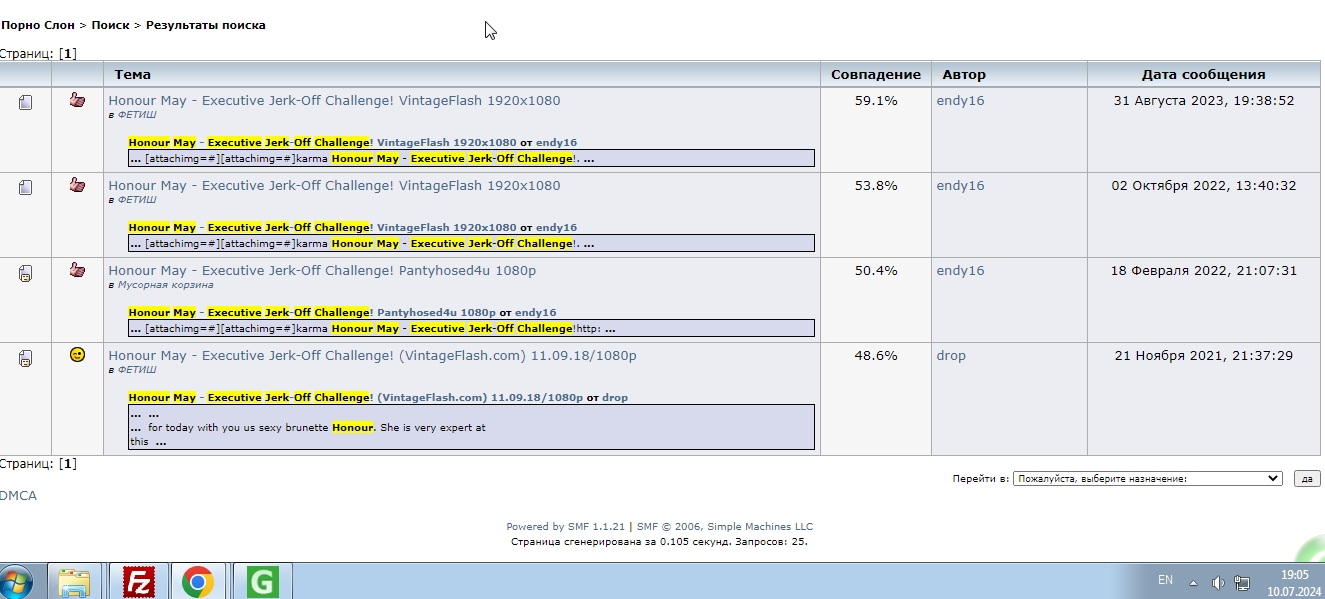Click the date '31 Августа 2023, 19:38:52'

point(1204,101)
